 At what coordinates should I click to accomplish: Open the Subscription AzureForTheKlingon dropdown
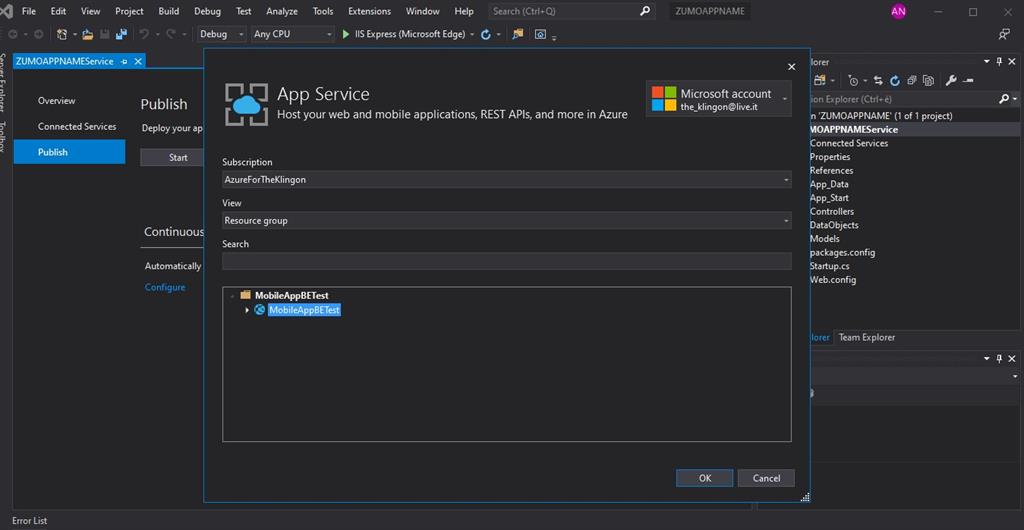coord(507,179)
